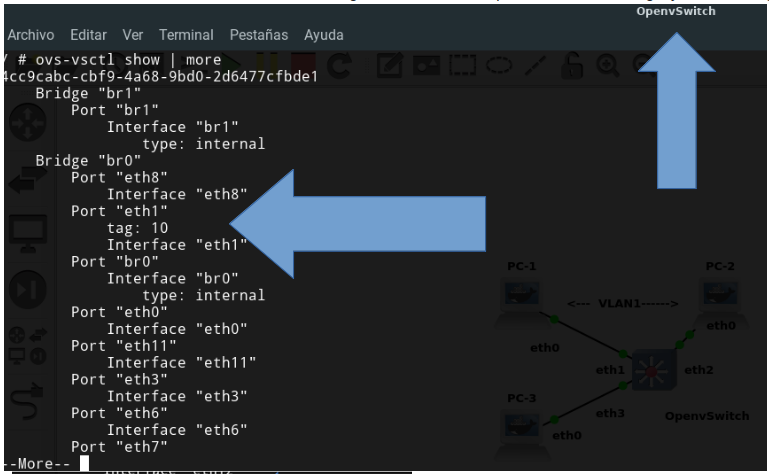The width and height of the screenshot is (769, 474).
Task: Click the zoom in magnifier icon
Action: click(x=607, y=66)
